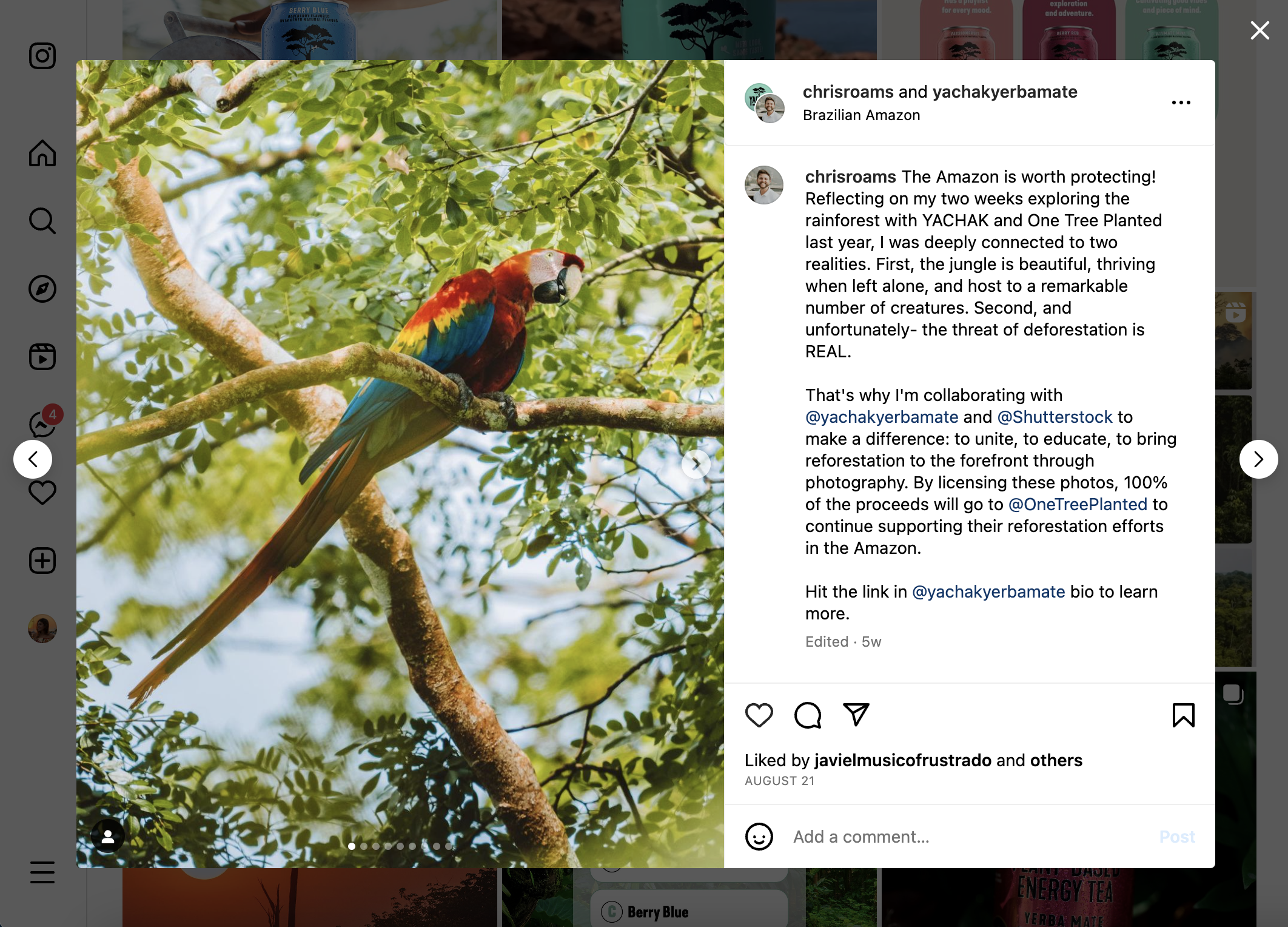Open the emoji picker in comment box
The image size is (1288, 927).
tap(759, 837)
